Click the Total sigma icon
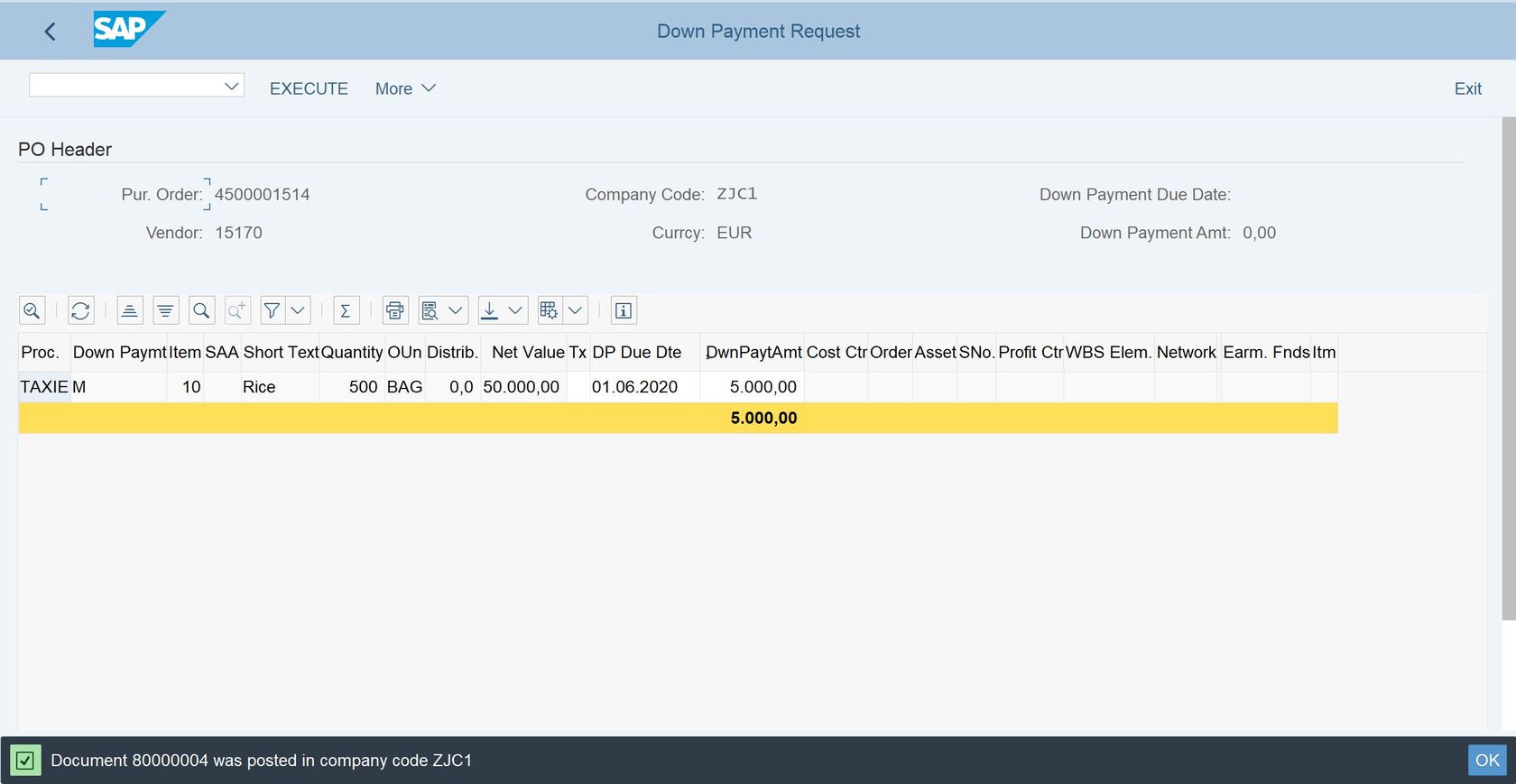Image resolution: width=1516 pixels, height=784 pixels. 346,310
